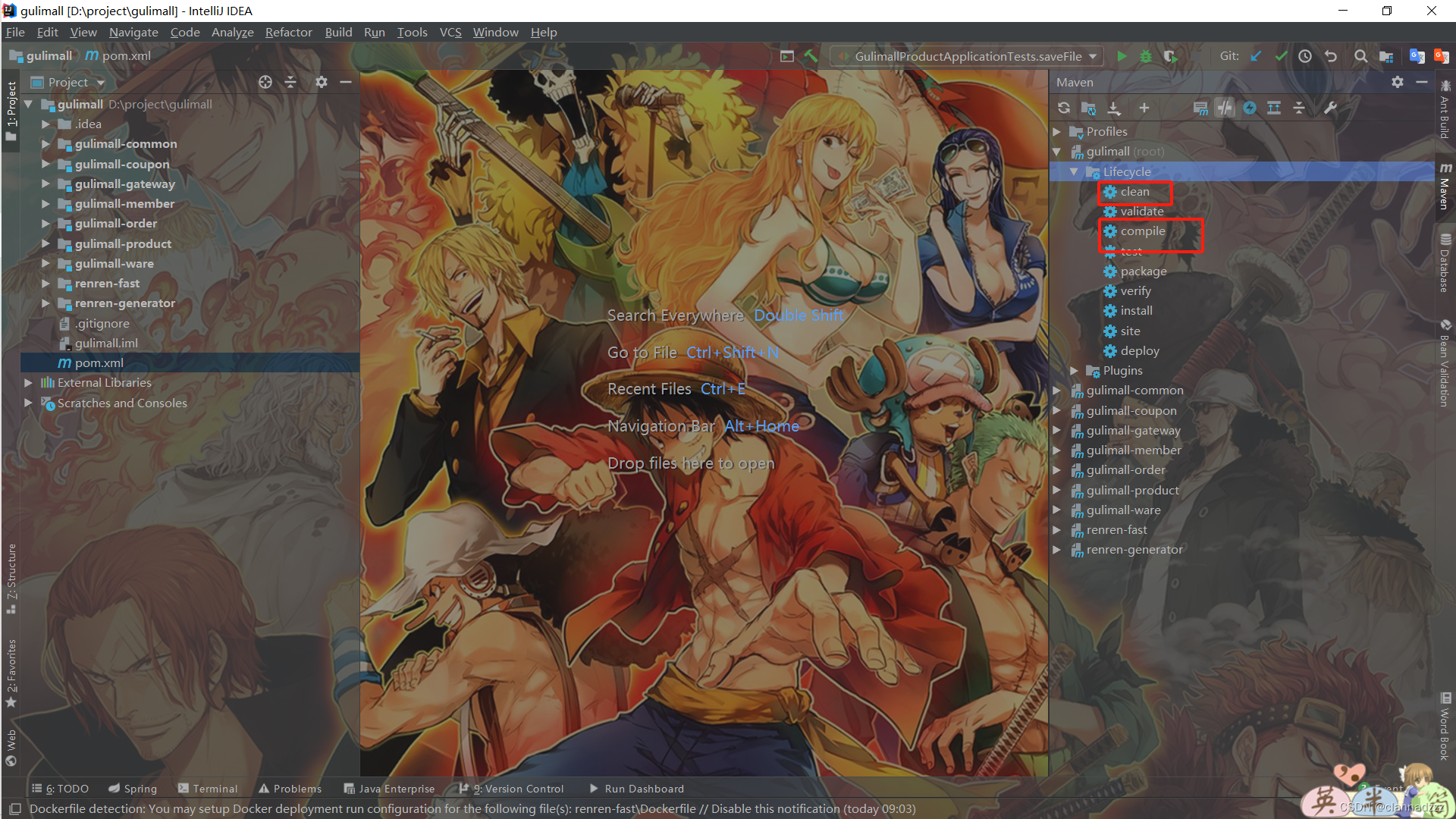The width and height of the screenshot is (1456, 819).
Task: Open Version Control tool window tab
Action: tap(512, 789)
